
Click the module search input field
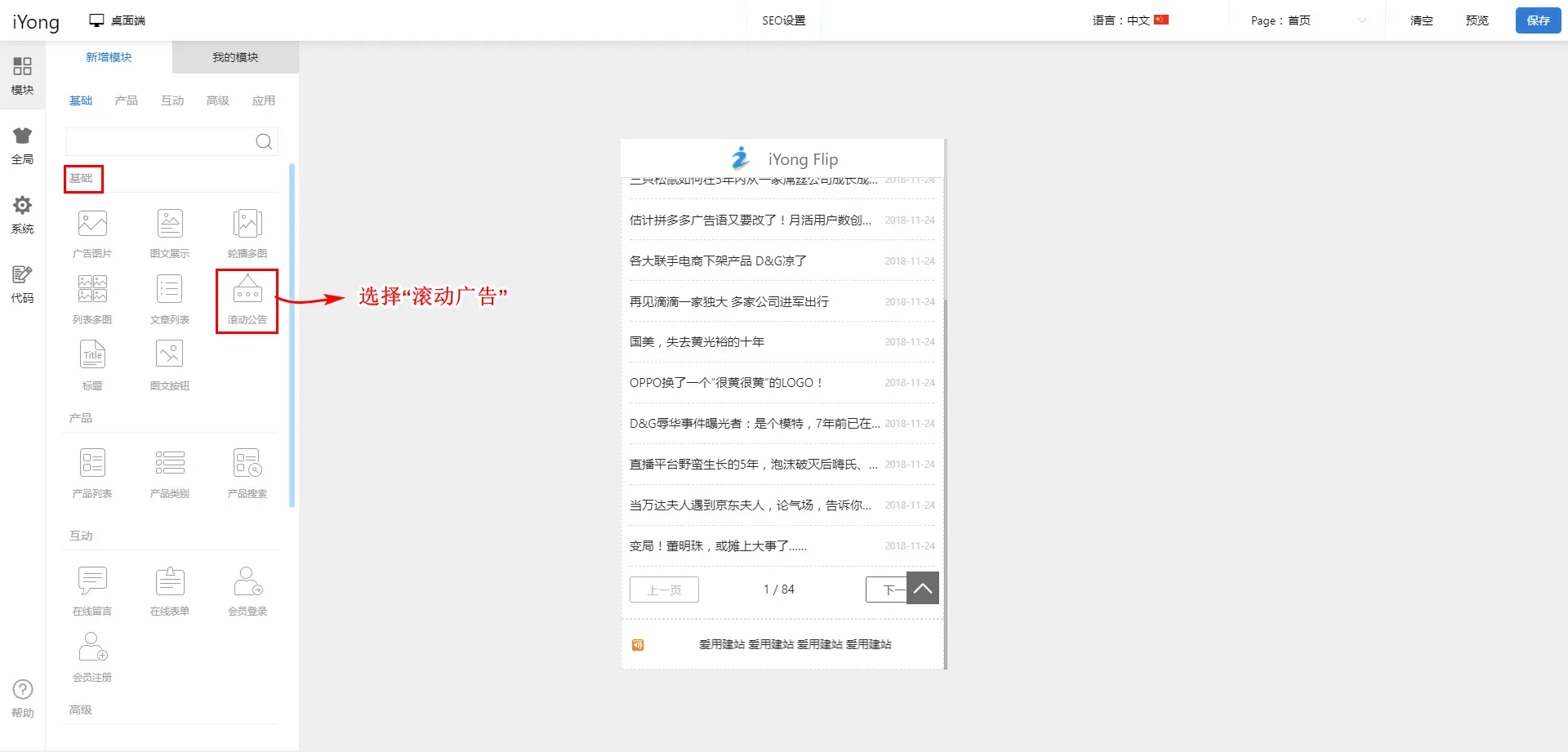point(159,142)
